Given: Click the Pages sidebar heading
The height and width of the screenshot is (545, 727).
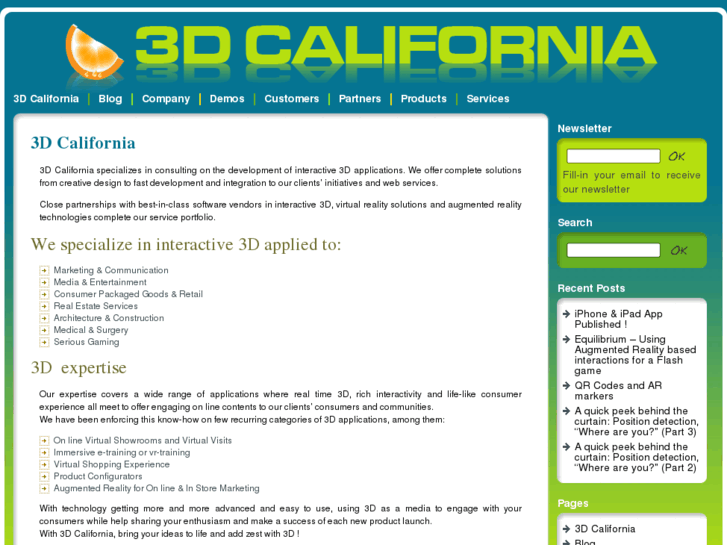Looking at the screenshot, I should (573, 503).
